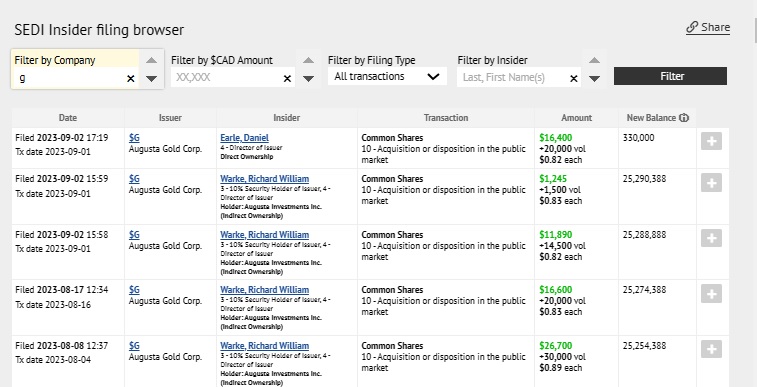Click the Filter by $CAD Amount input

[x=226, y=78]
